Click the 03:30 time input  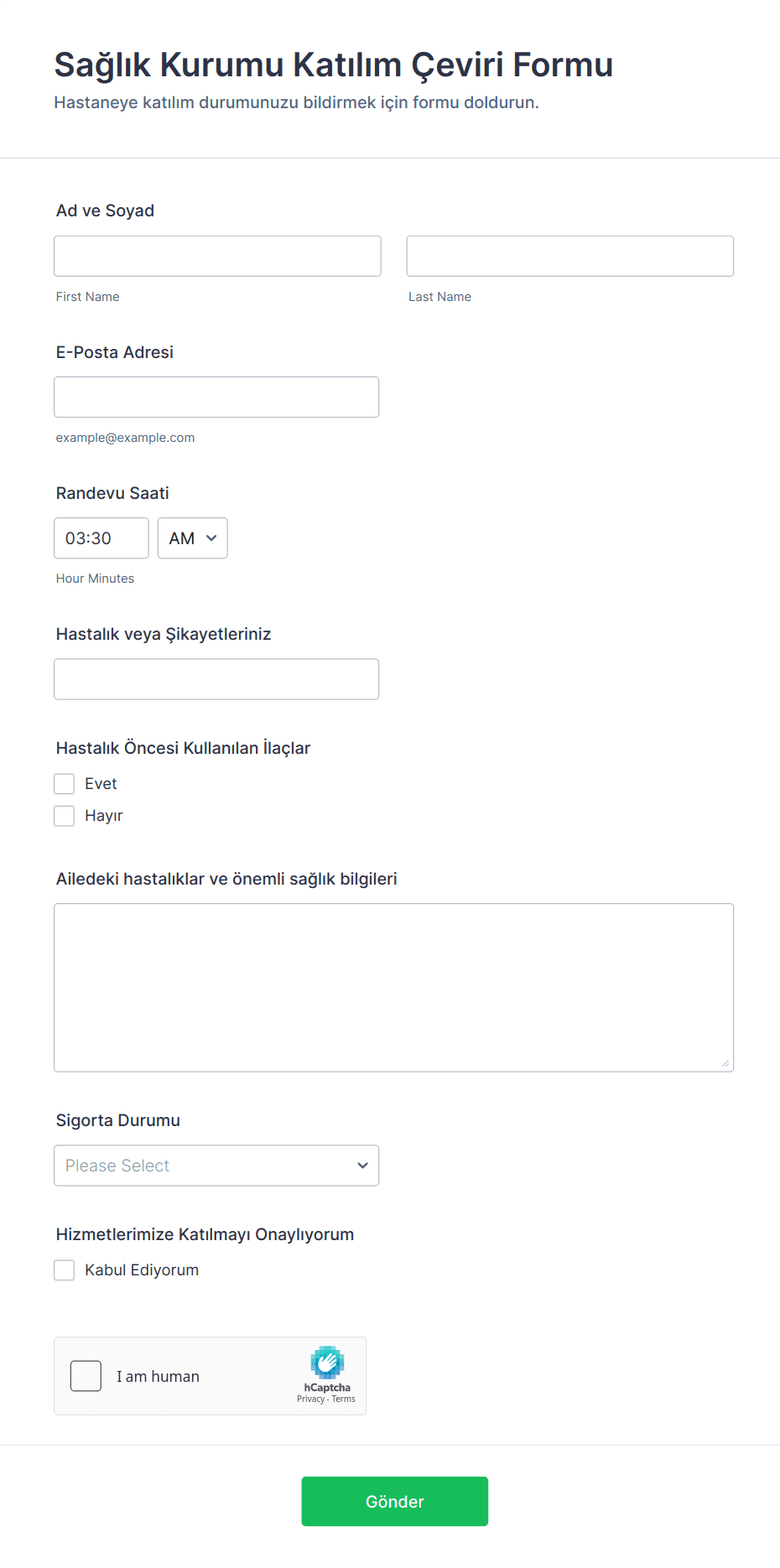[101, 538]
